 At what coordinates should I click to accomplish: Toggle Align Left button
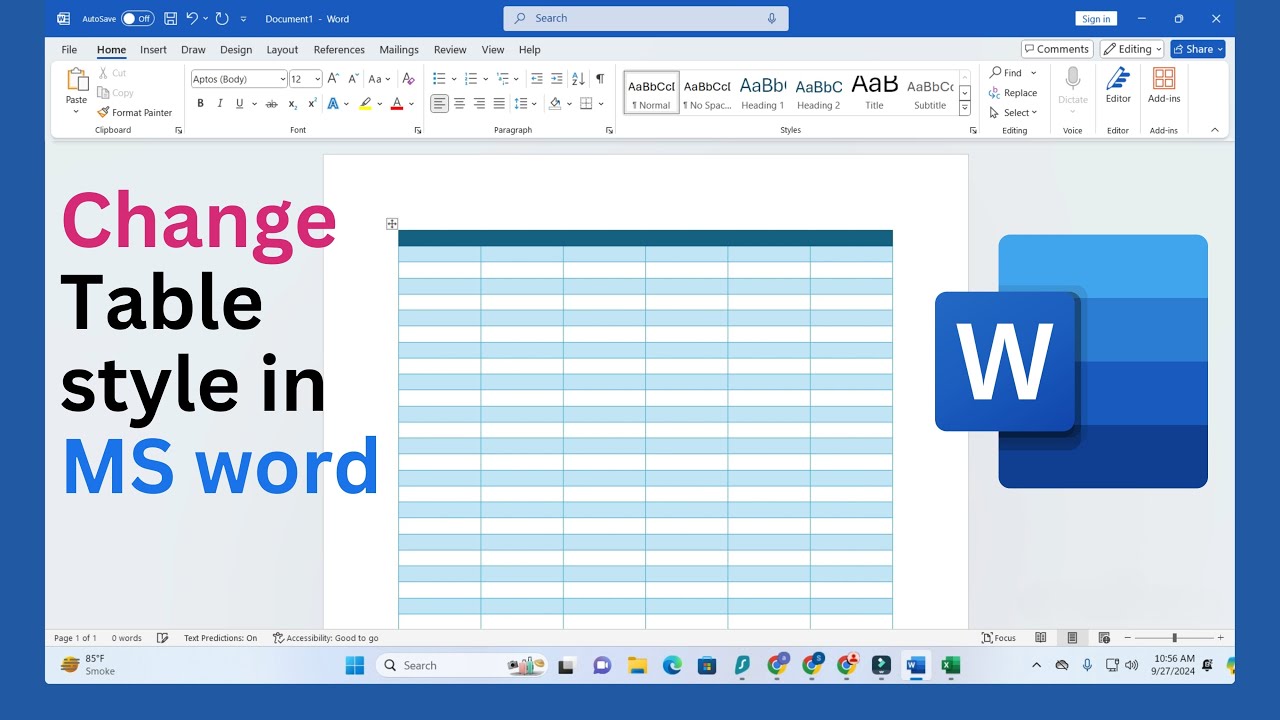(440, 104)
